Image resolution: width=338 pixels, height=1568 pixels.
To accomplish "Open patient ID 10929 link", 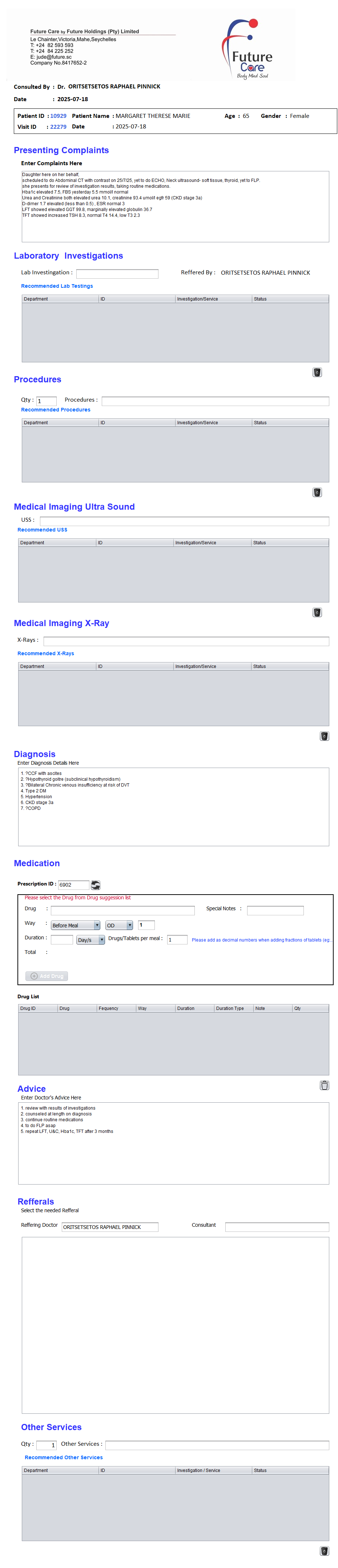I will pyautogui.click(x=59, y=116).
